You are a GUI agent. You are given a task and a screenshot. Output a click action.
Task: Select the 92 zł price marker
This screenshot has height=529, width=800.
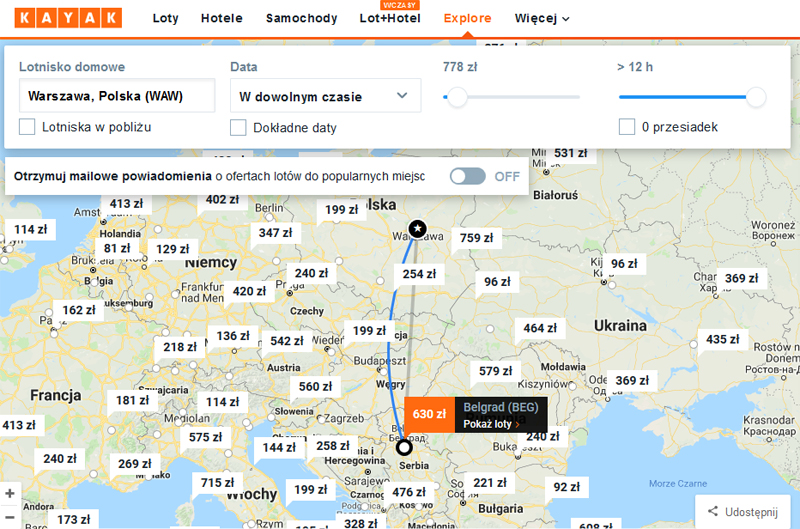click(567, 488)
